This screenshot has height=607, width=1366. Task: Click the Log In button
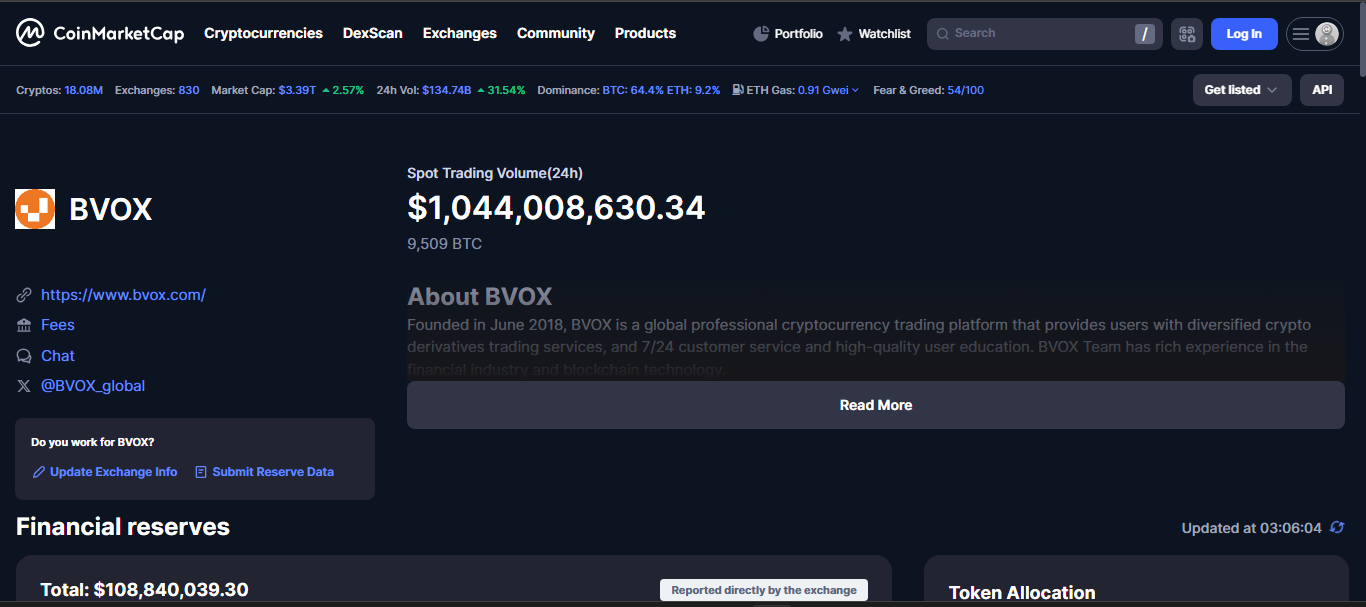1244,34
